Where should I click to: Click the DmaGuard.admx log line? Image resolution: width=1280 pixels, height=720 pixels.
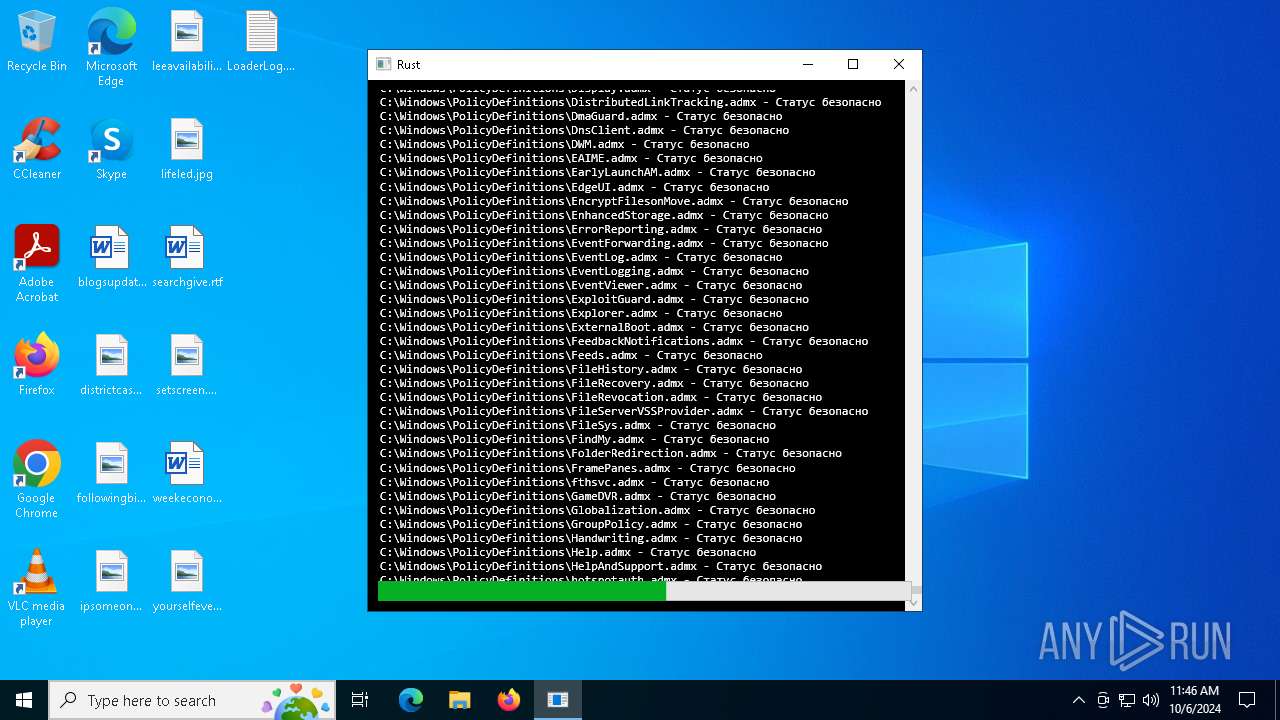click(x=580, y=116)
